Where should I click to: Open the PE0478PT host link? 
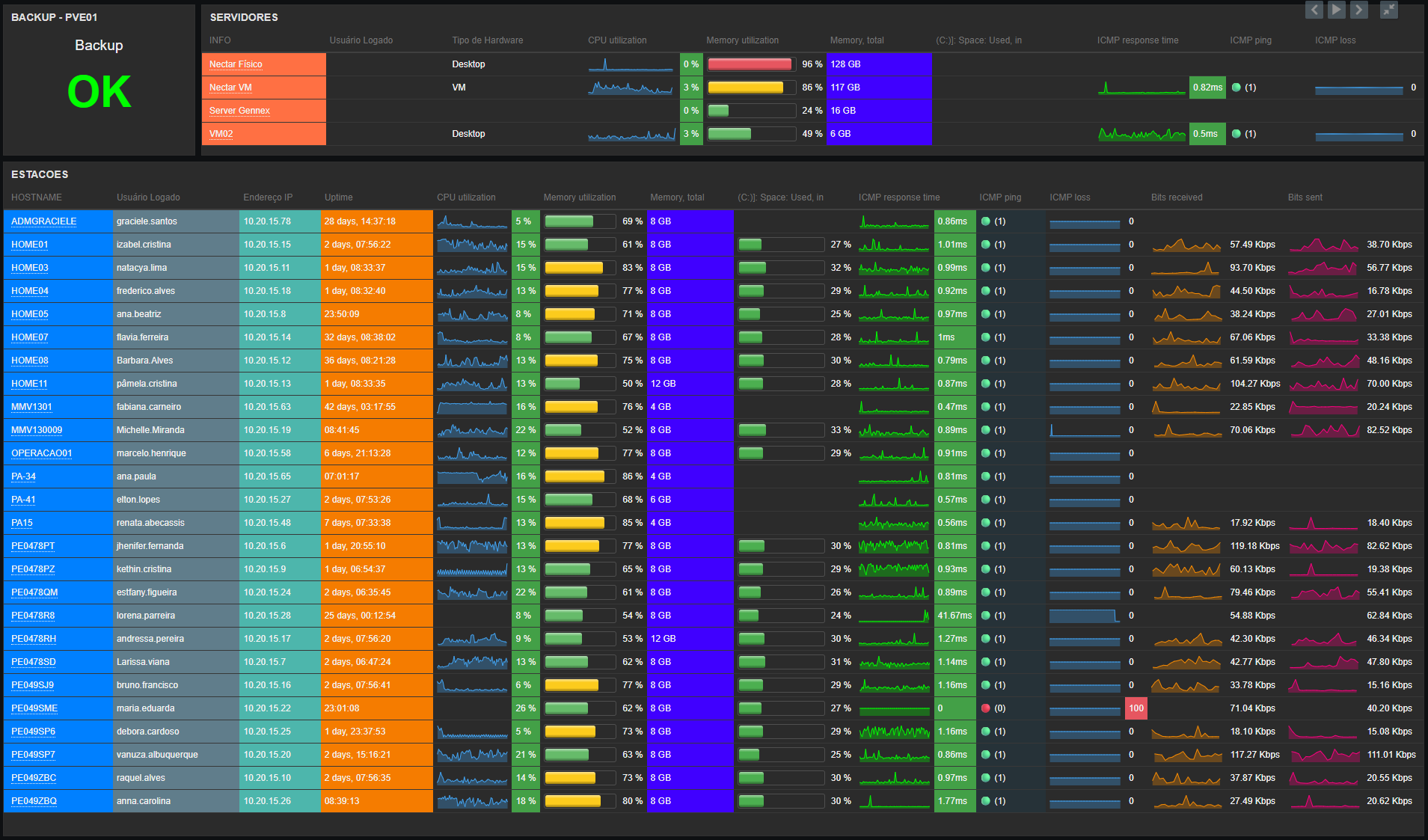pyautogui.click(x=33, y=546)
